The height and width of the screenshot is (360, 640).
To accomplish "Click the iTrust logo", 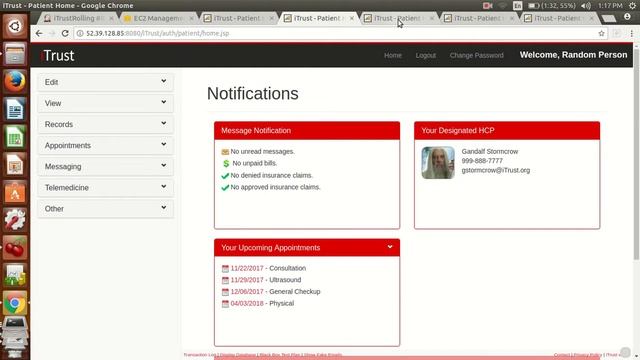I will (58, 56).
